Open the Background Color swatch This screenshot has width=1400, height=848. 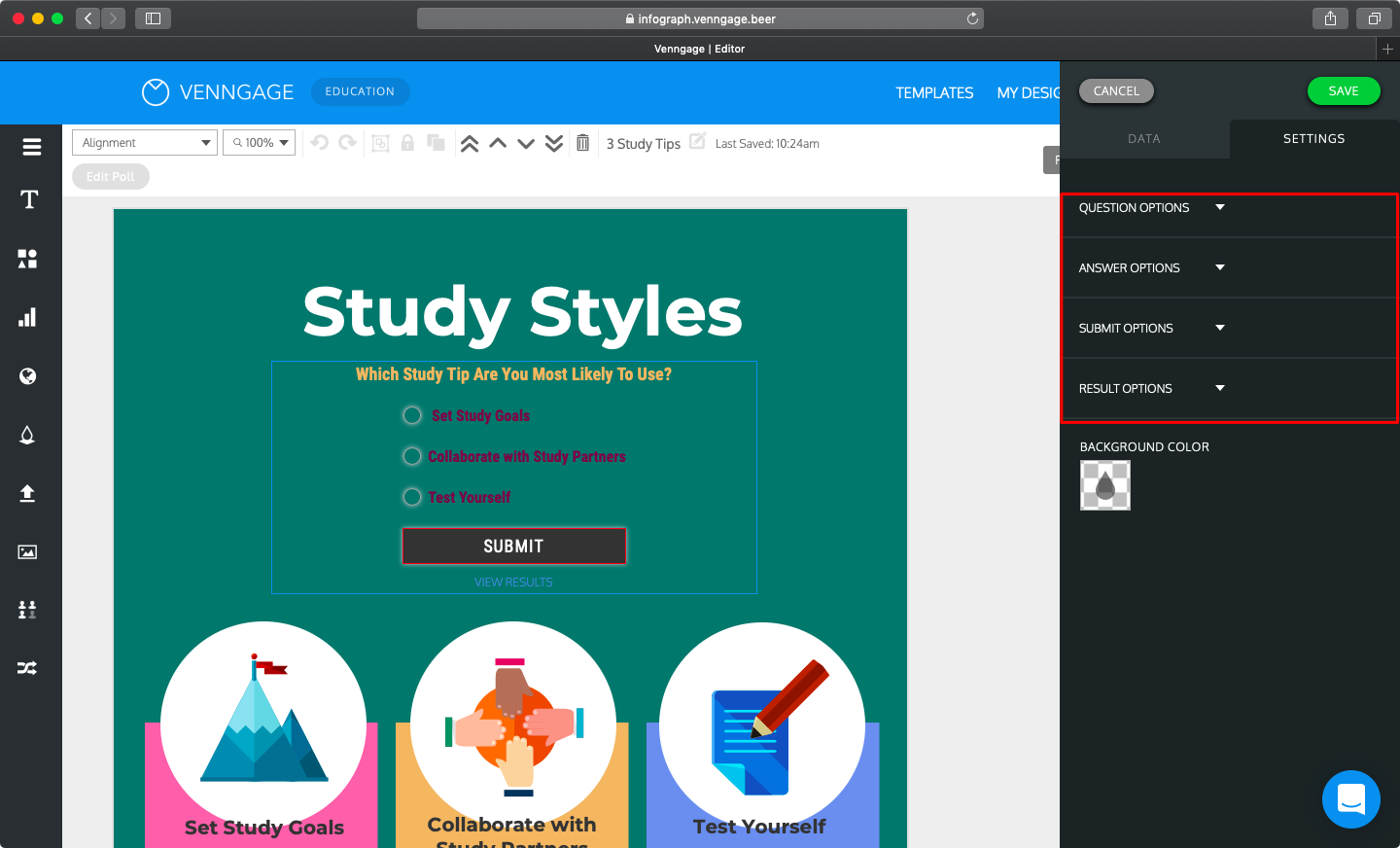pos(1104,483)
